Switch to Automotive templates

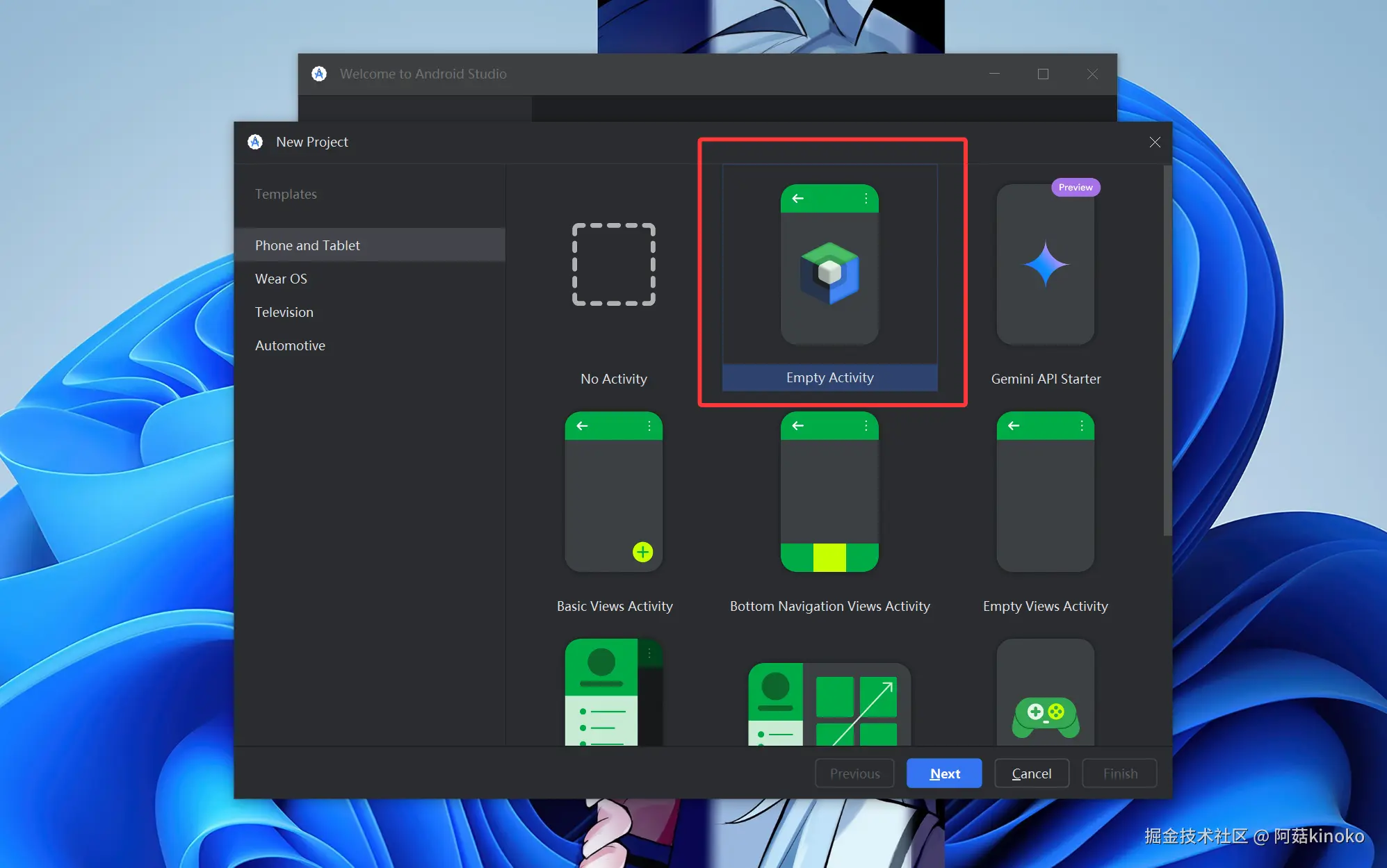(290, 345)
